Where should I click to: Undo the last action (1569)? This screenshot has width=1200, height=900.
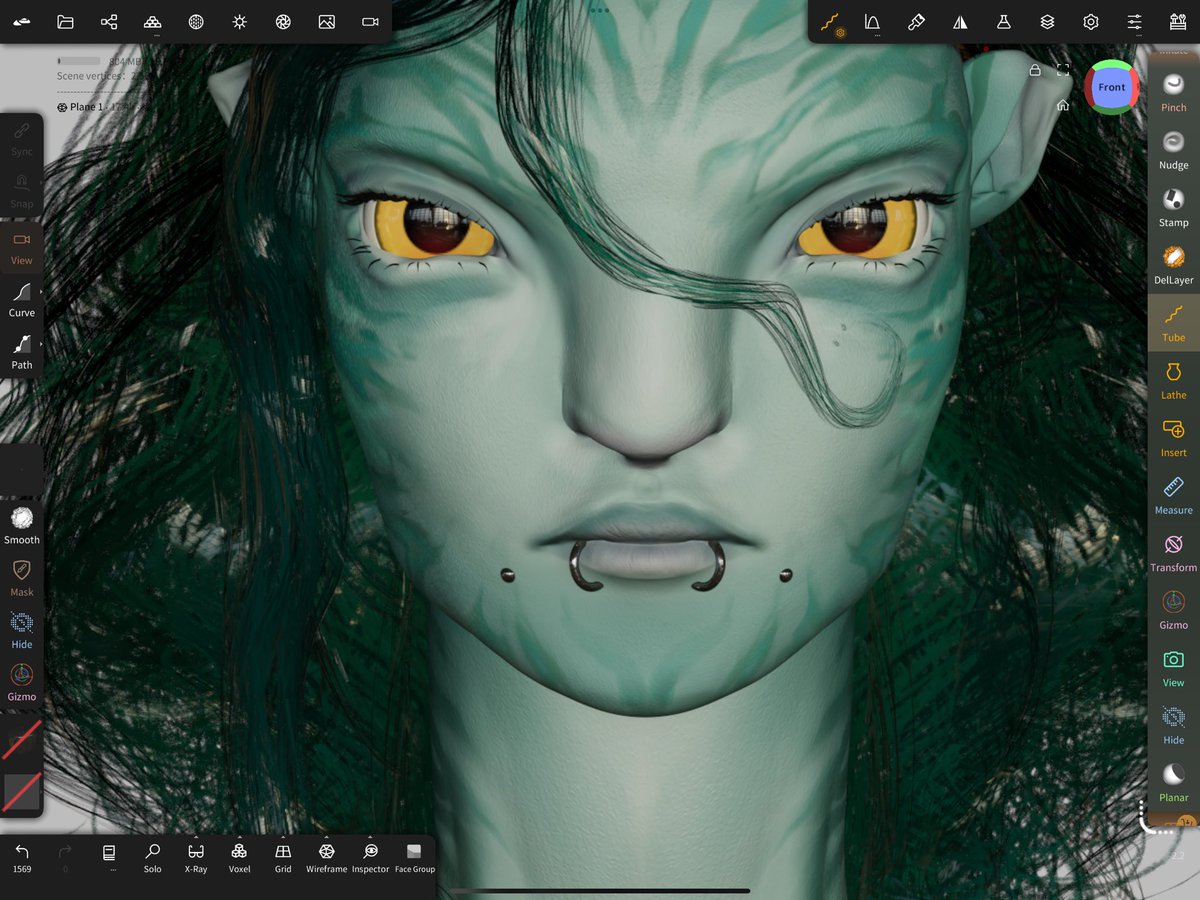click(22, 857)
